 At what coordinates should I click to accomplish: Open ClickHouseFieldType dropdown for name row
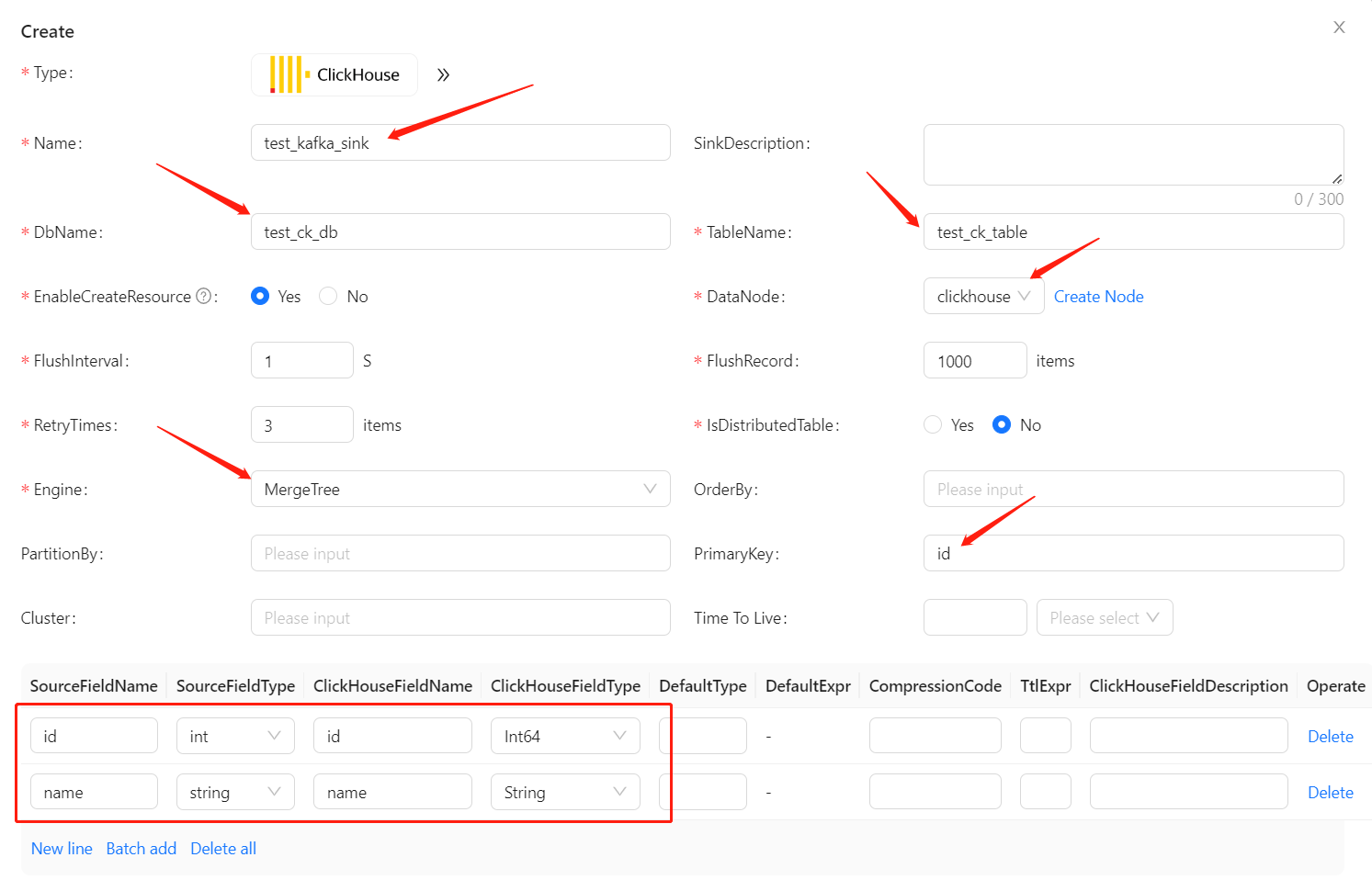click(x=565, y=792)
